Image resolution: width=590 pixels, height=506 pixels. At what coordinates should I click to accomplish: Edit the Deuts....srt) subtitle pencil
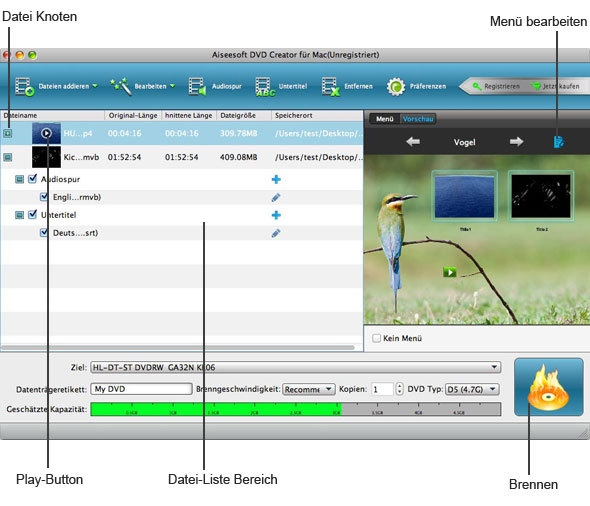tap(276, 233)
